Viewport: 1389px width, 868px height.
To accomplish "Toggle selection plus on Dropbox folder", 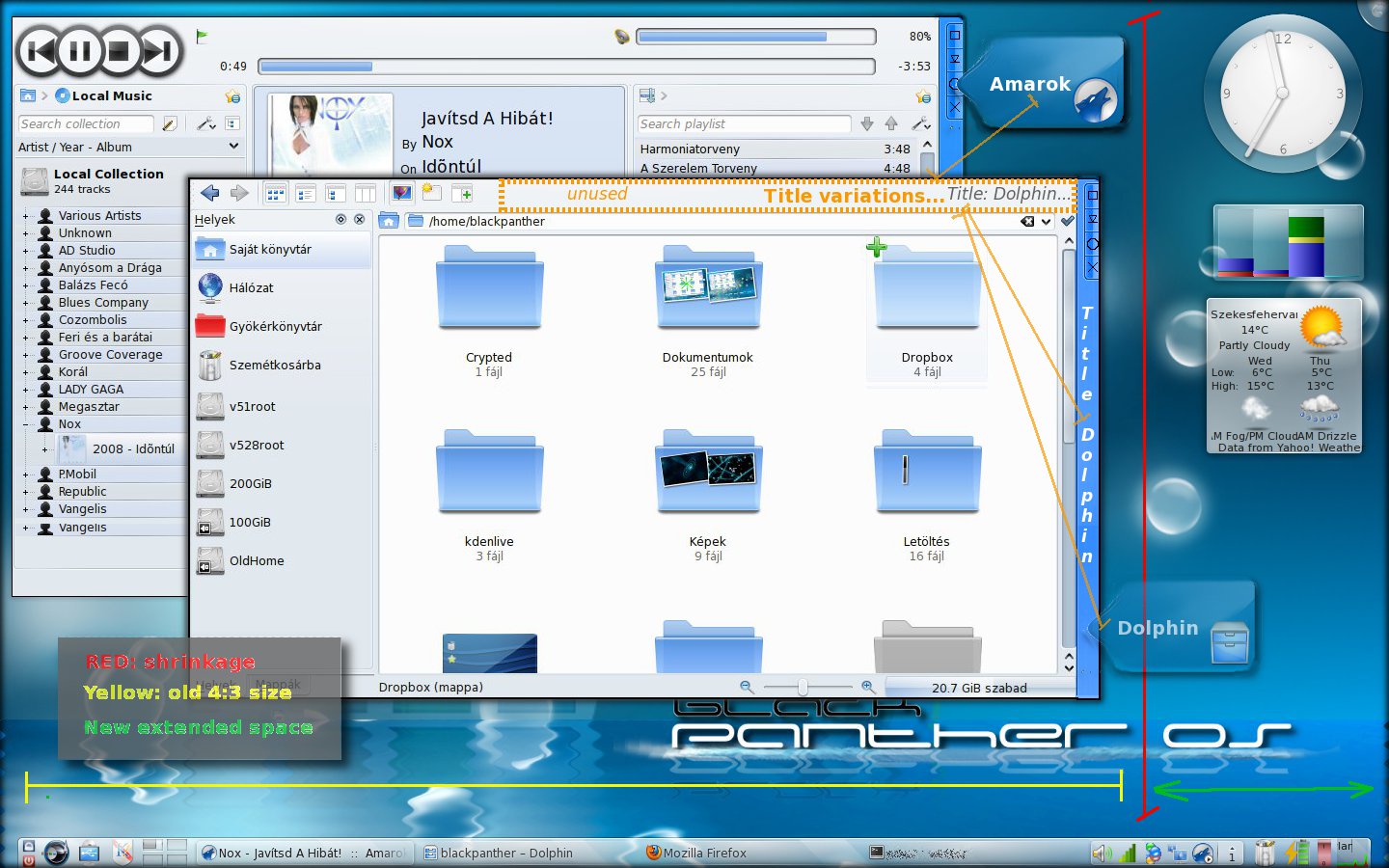I will 876,248.
